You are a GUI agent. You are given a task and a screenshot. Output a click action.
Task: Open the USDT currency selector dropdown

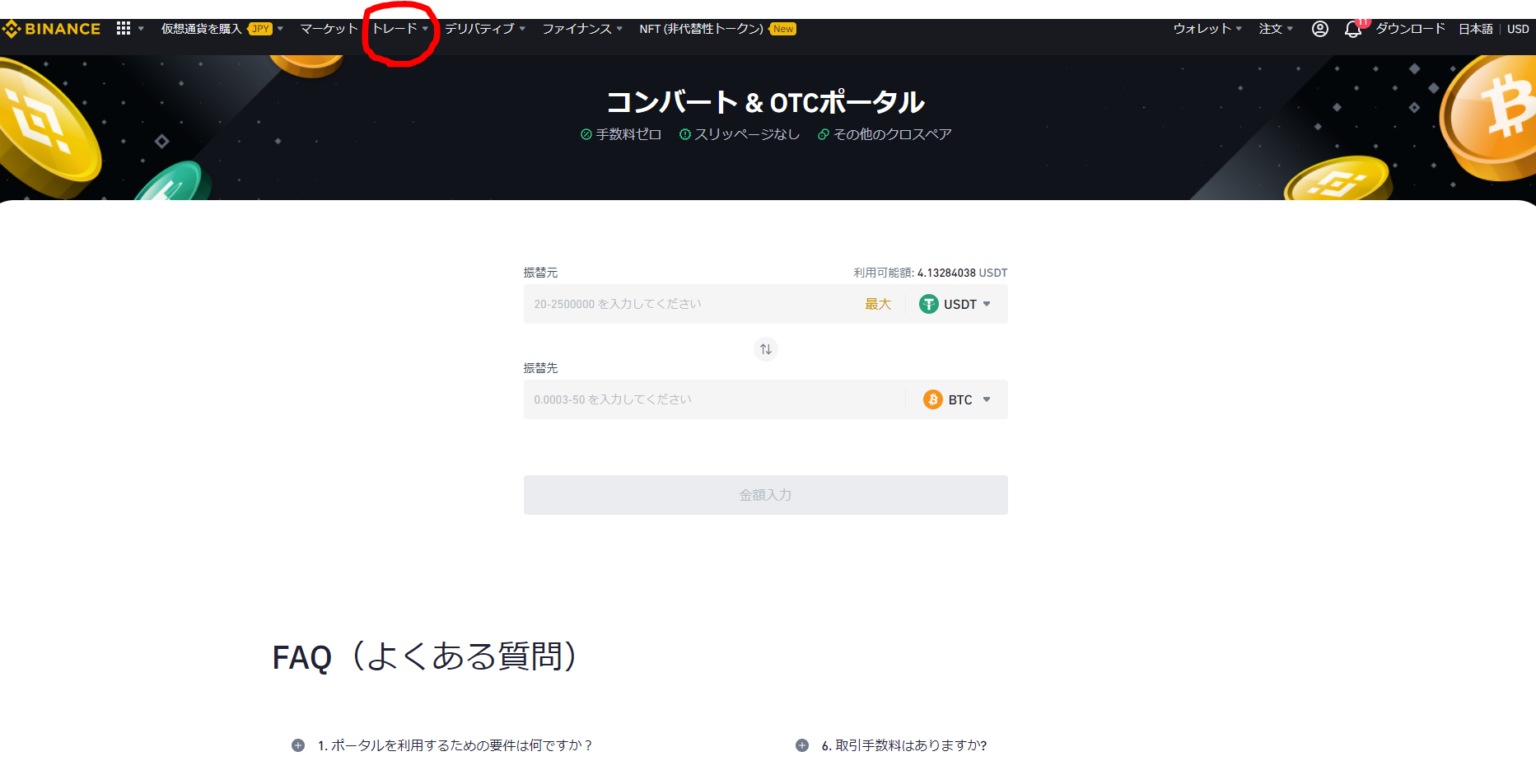tap(957, 304)
